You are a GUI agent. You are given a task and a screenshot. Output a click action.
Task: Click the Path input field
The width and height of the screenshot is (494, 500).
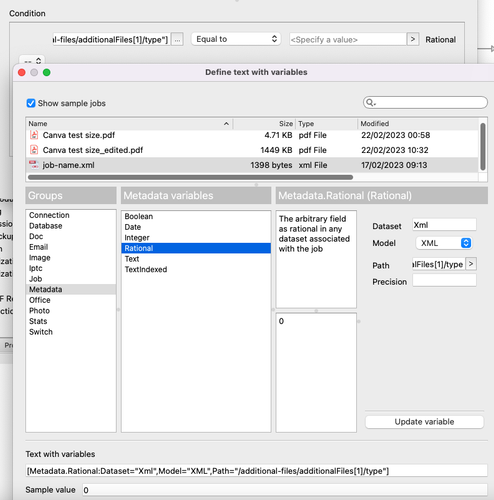[x=439, y=264]
